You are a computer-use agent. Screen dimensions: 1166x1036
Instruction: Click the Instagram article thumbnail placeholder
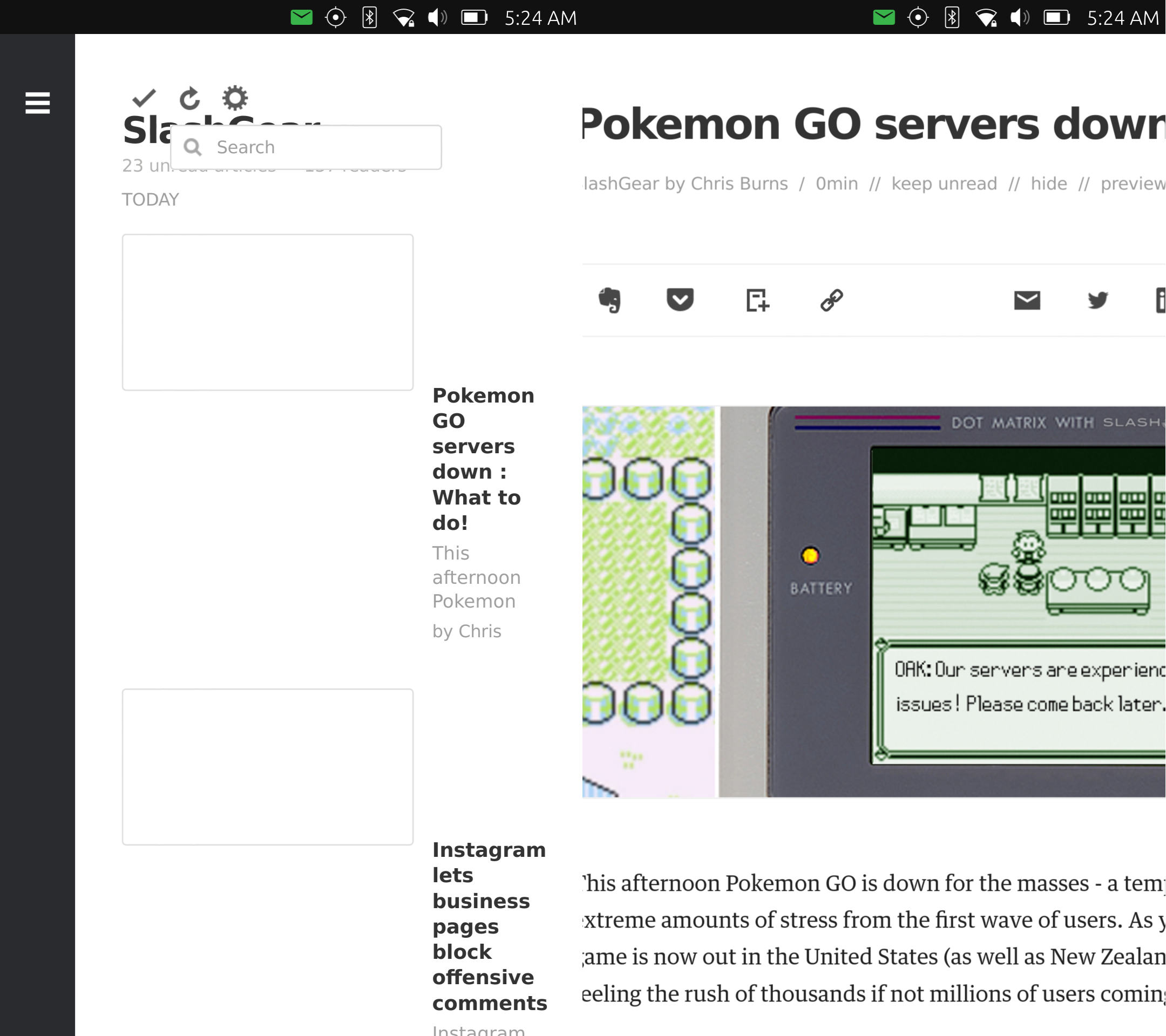[268, 767]
